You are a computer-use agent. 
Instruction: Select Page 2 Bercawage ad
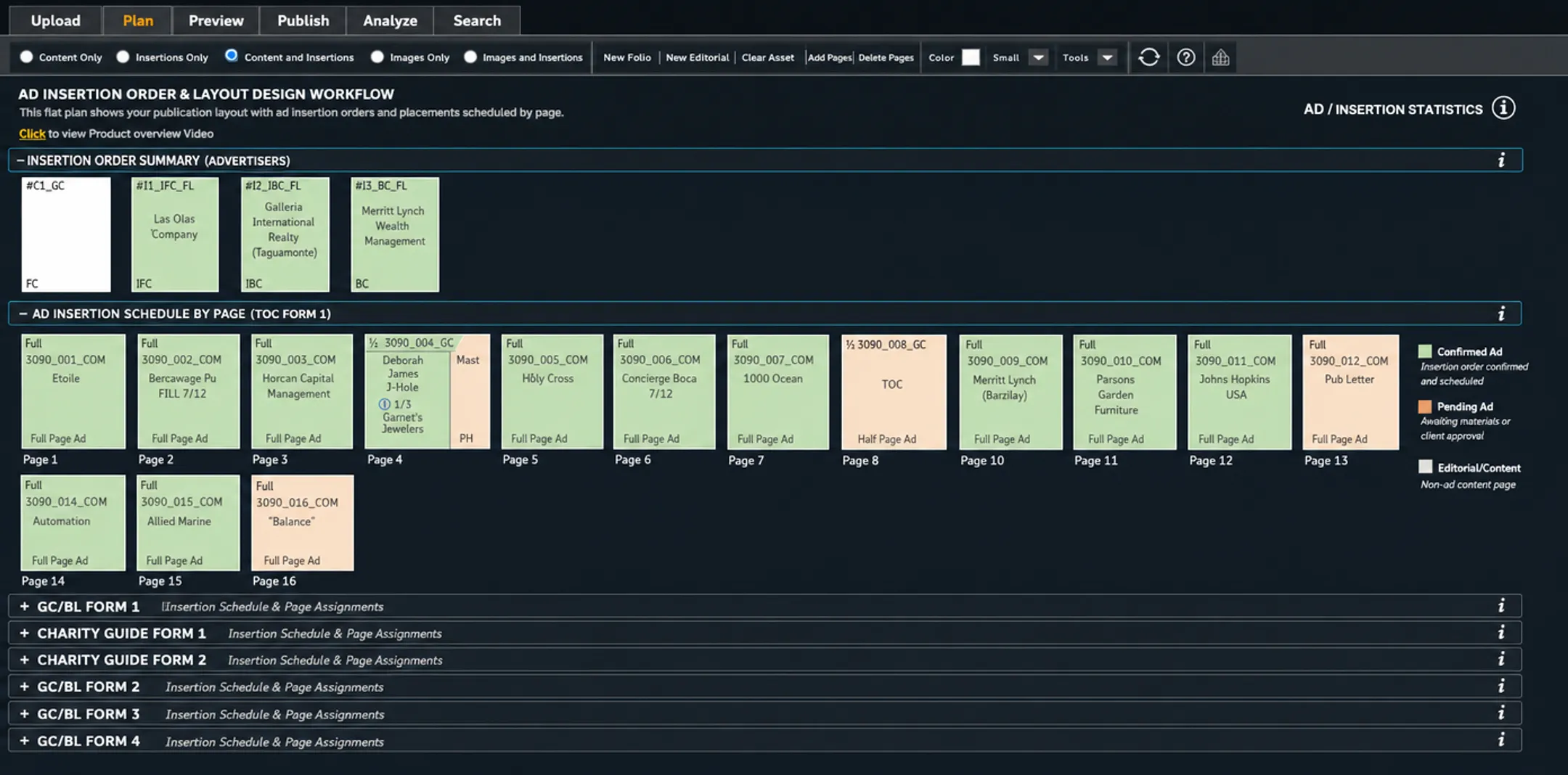tap(188, 391)
